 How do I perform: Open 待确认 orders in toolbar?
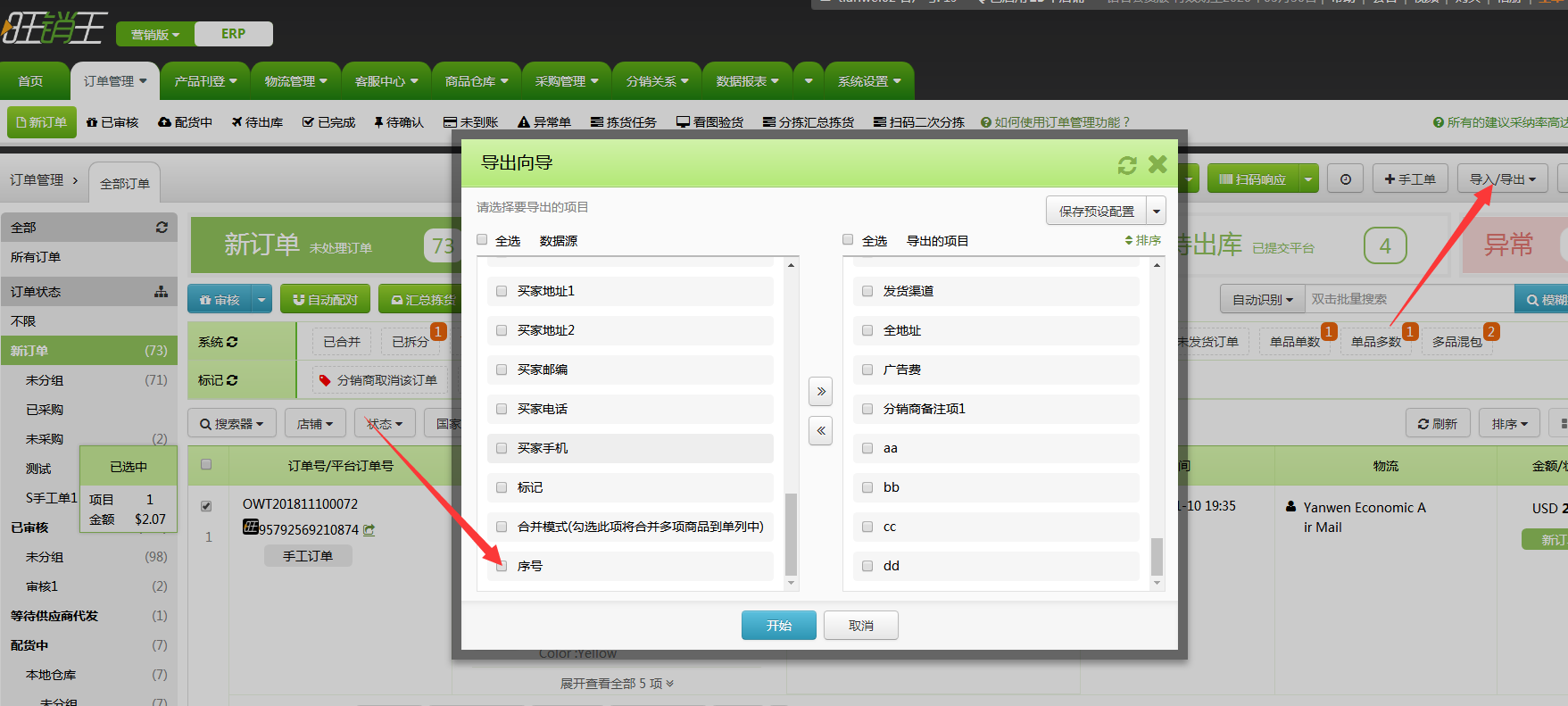(399, 122)
